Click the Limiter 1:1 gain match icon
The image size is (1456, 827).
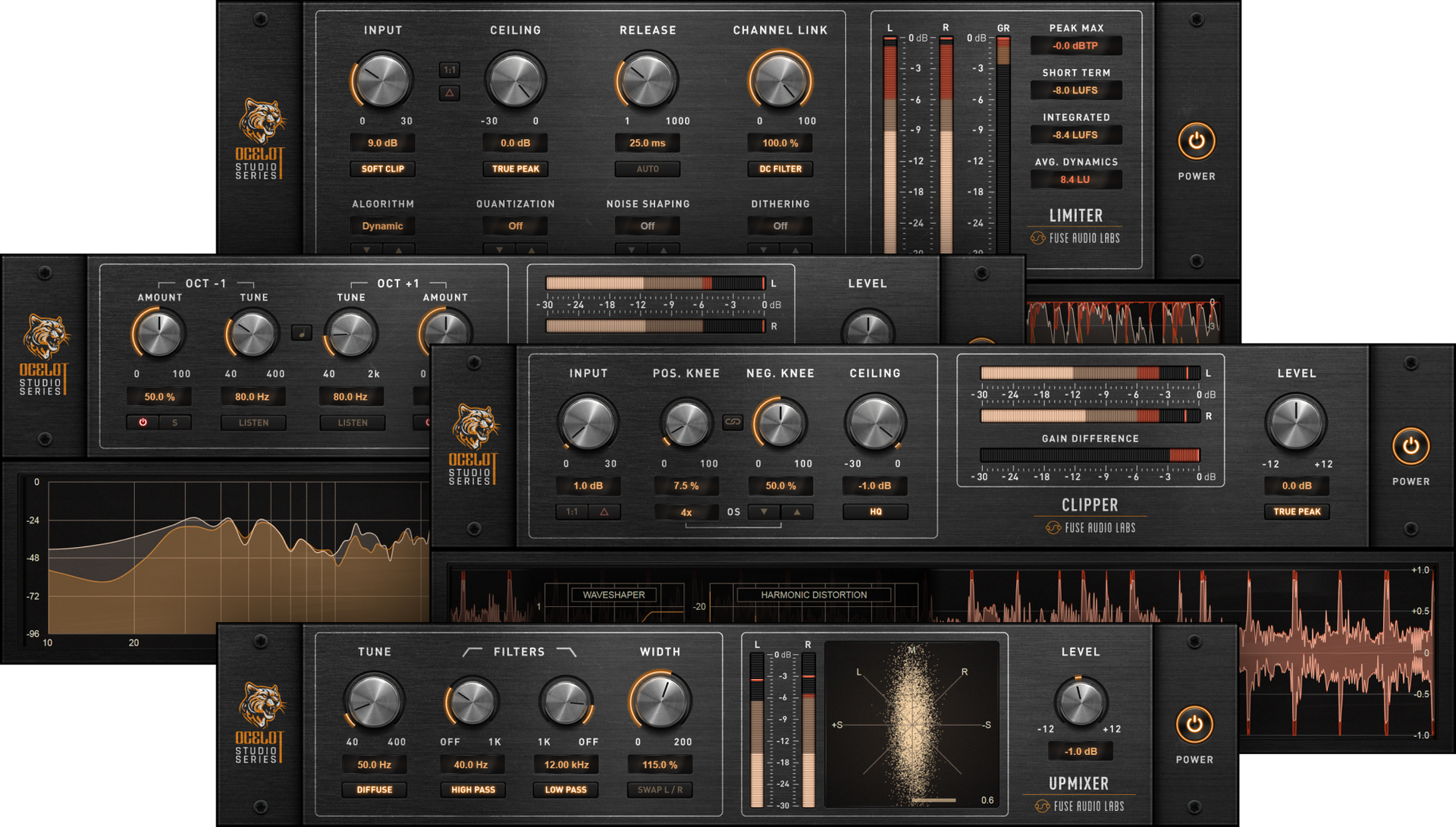click(450, 70)
